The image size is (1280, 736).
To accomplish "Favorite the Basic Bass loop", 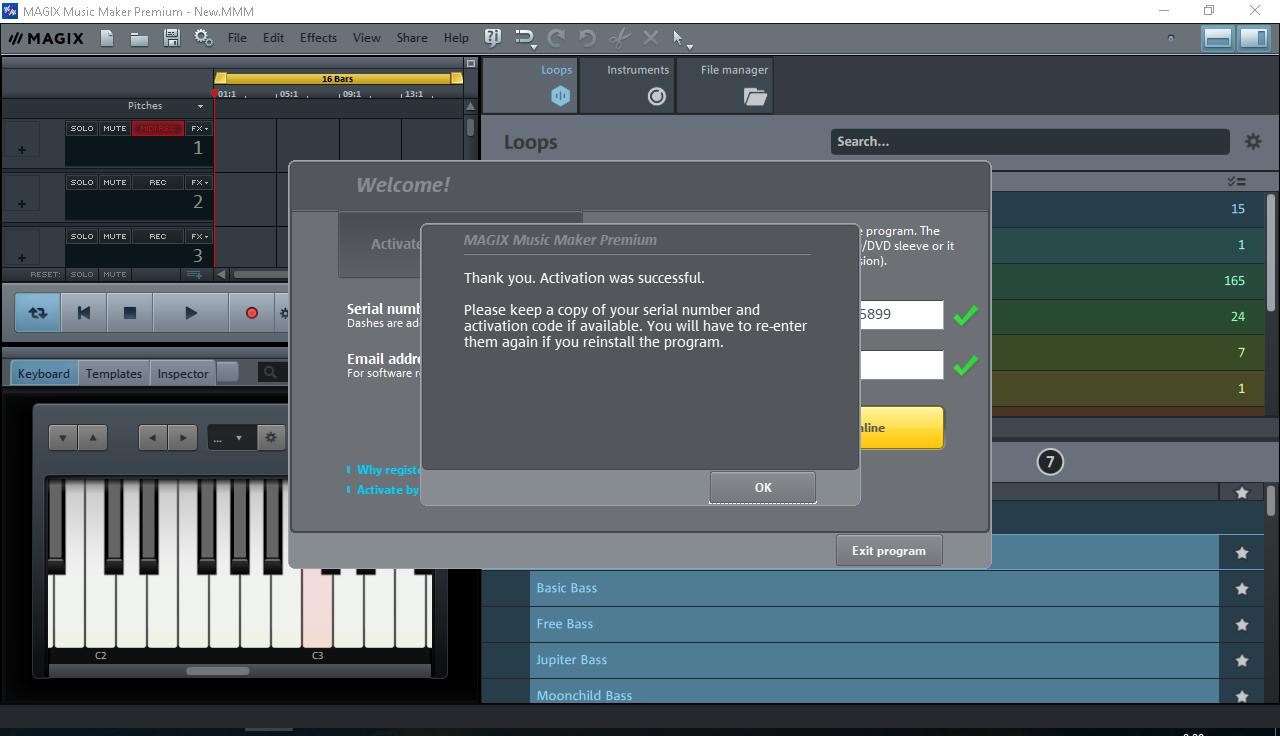I will point(1241,588).
